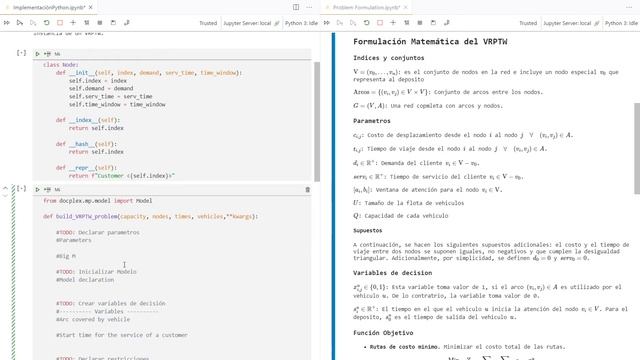This screenshot has width=640, height=360.
Task: Convert build_VRPTW_problem cell to markdown
Action: [57, 189]
